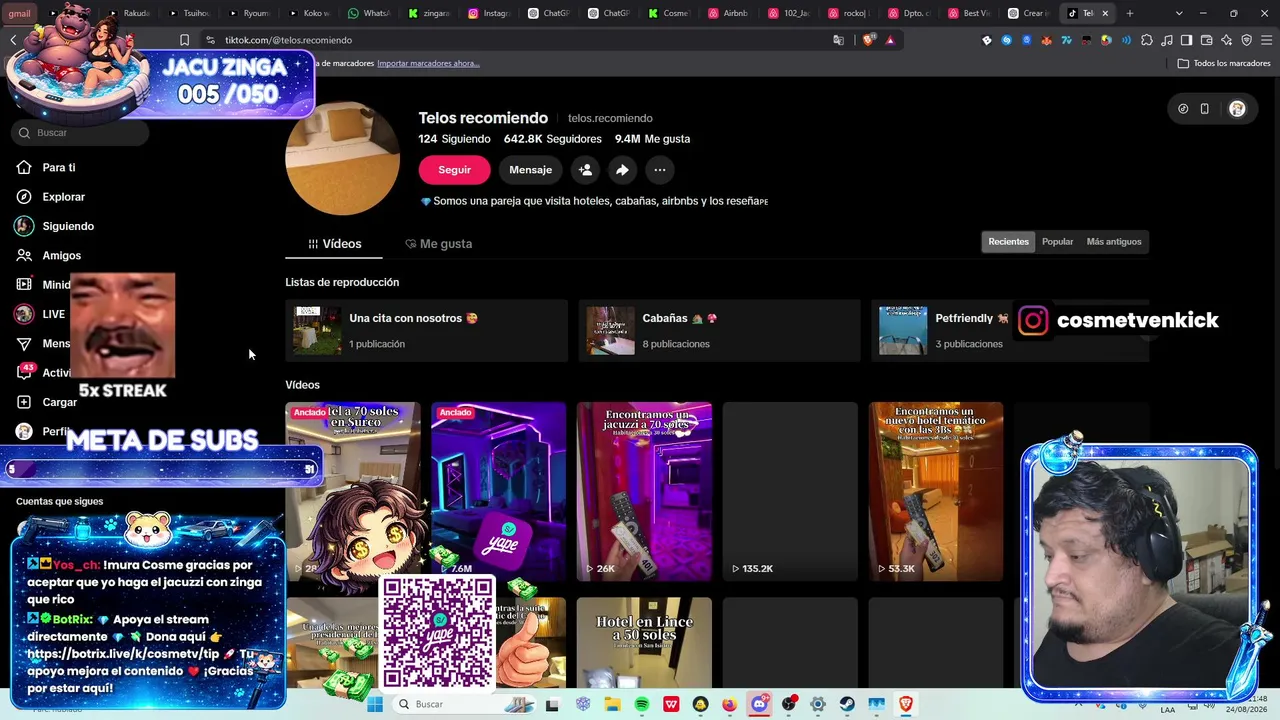1280x720 pixels.
Task: Sort videos by Recientes
Action: pos(1008,242)
